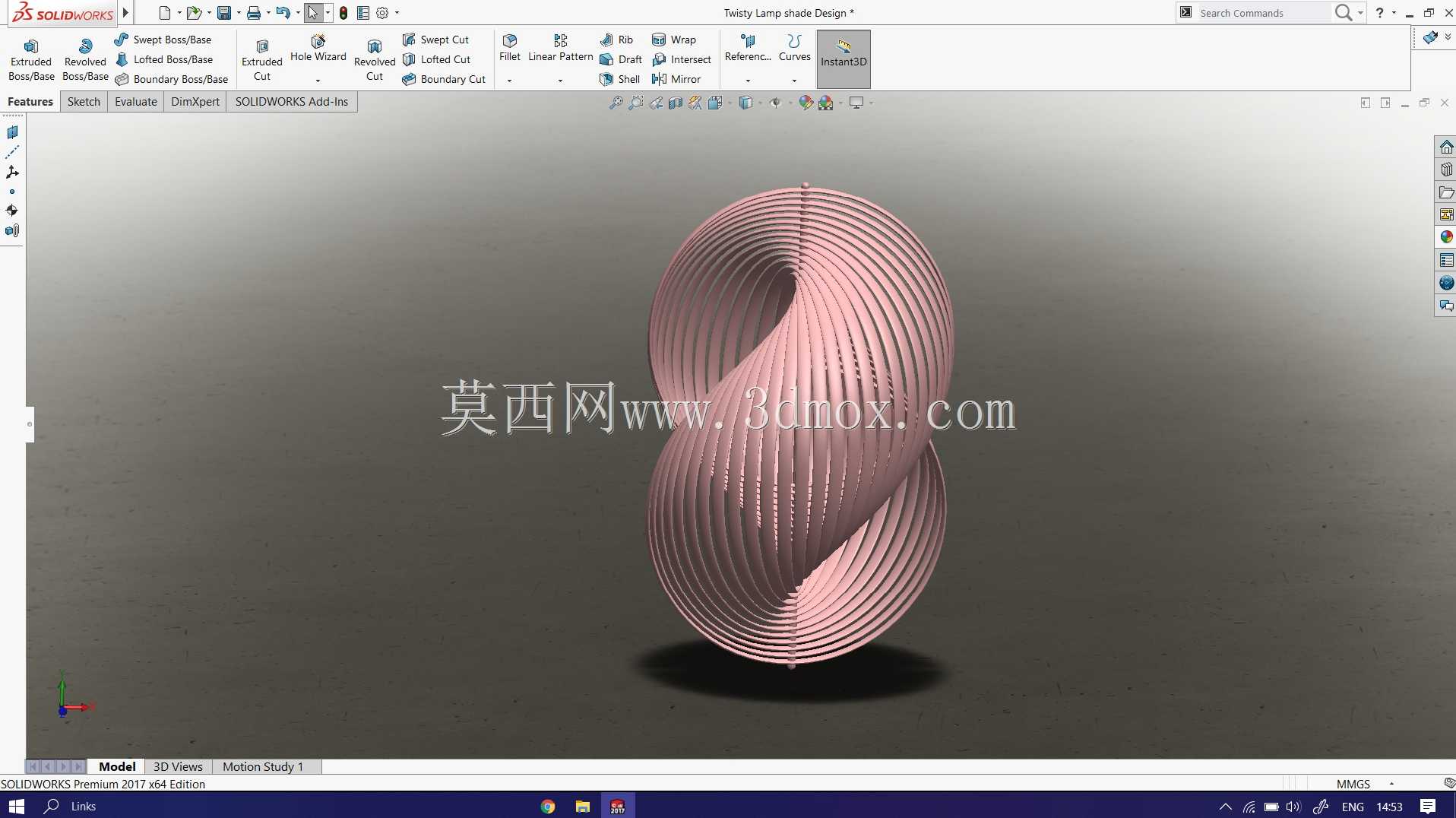Click the Section View icon
This screenshot has height=818, width=1456.
click(676, 103)
